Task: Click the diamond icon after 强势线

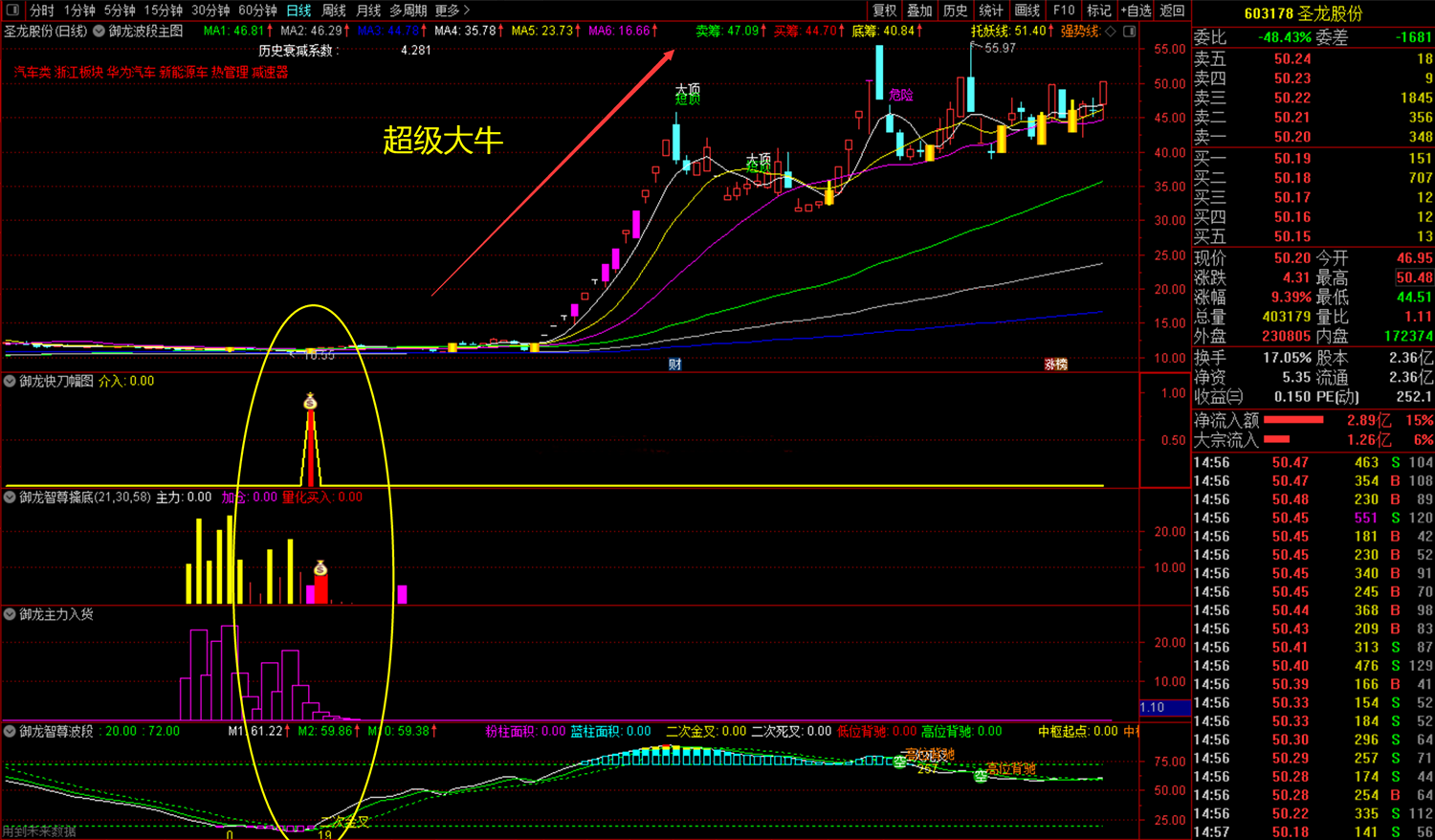Action: pos(1111,32)
